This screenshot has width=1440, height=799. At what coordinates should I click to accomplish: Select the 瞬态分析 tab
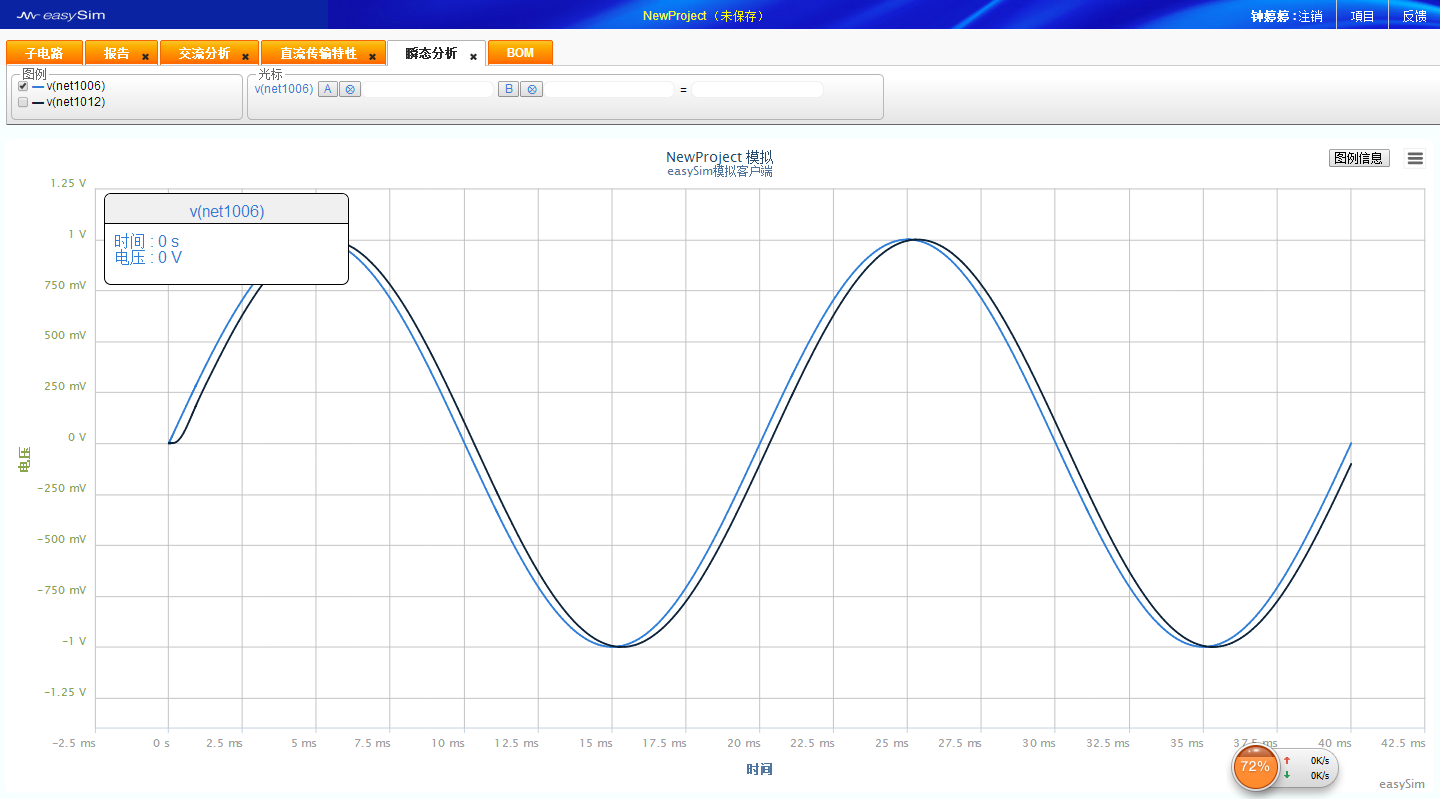(431, 53)
